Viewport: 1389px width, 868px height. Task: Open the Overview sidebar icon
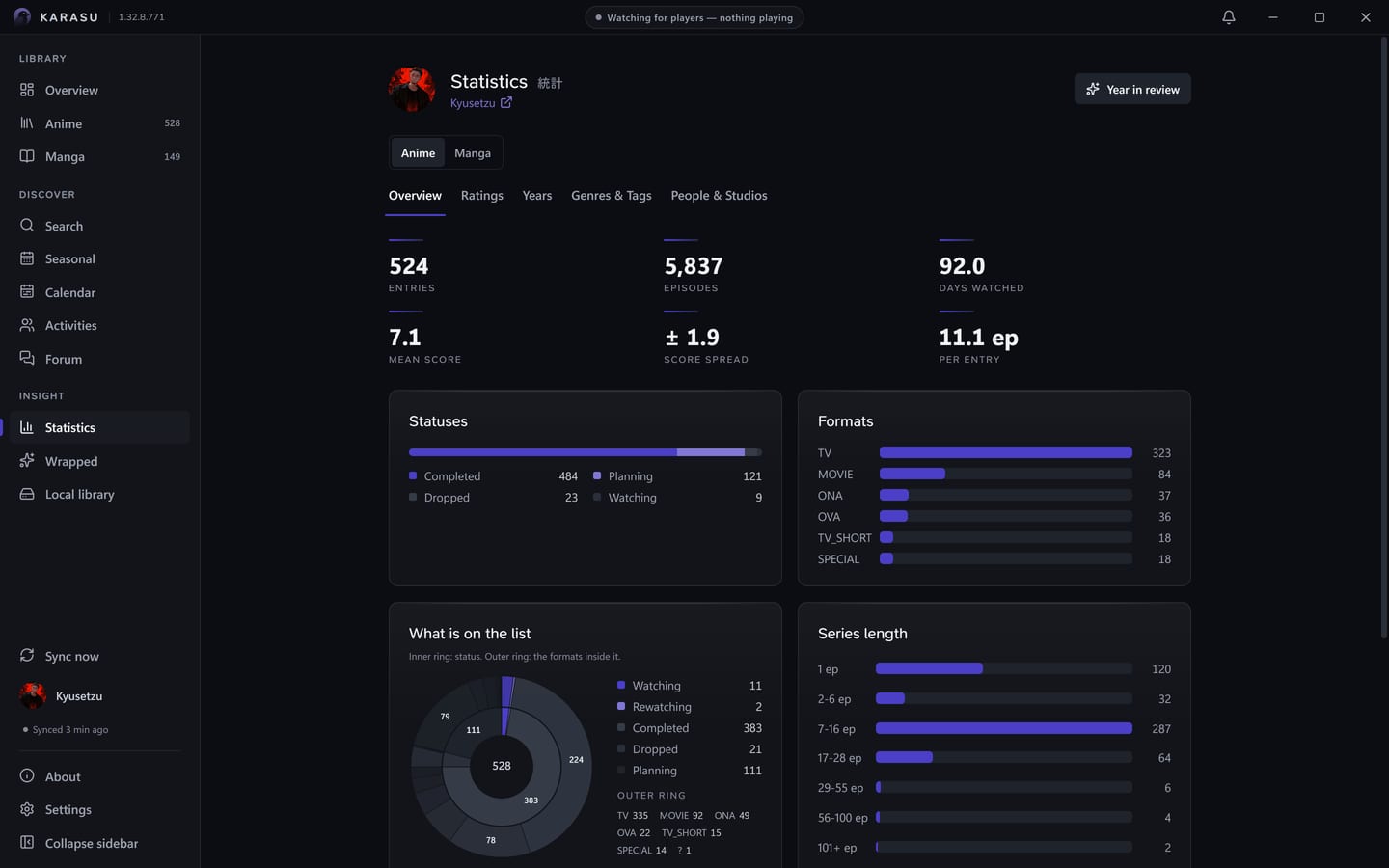(x=27, y=90)
